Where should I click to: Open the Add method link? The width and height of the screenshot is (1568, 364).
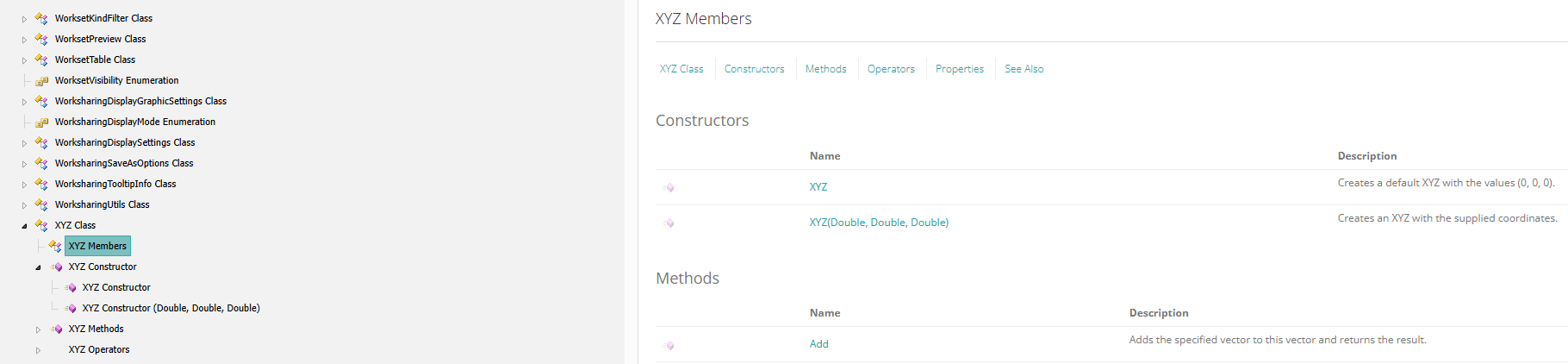(x=818, y=344)
